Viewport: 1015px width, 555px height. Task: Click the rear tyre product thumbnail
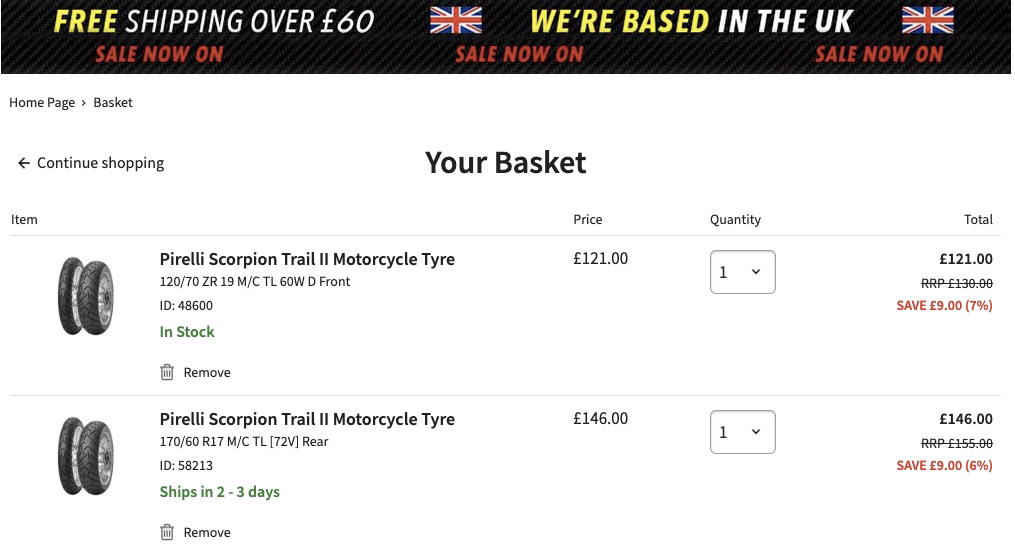point(85,456)
